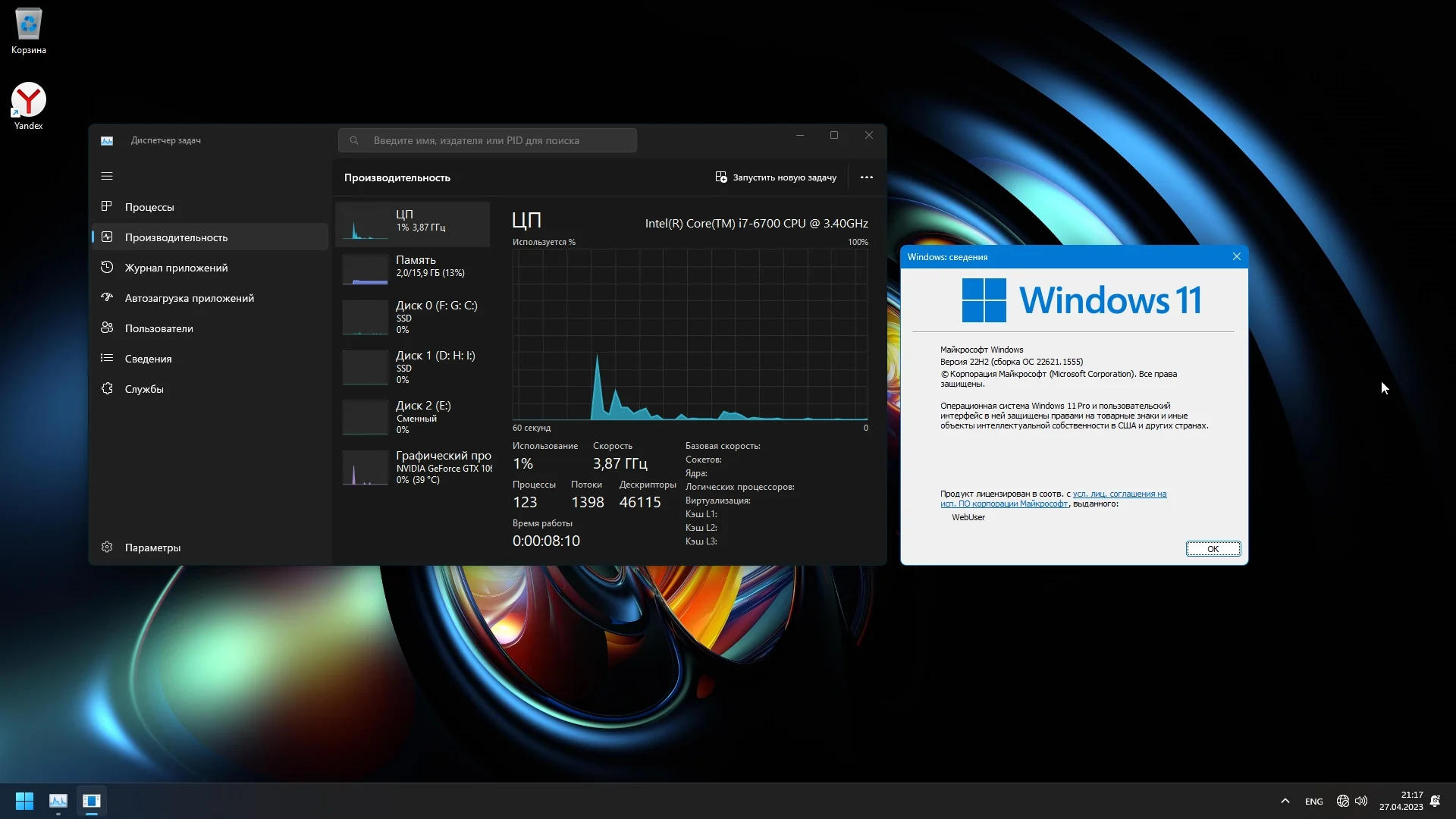
Task: Open the Microsoft license terms link
Action: click(1119, 494)
